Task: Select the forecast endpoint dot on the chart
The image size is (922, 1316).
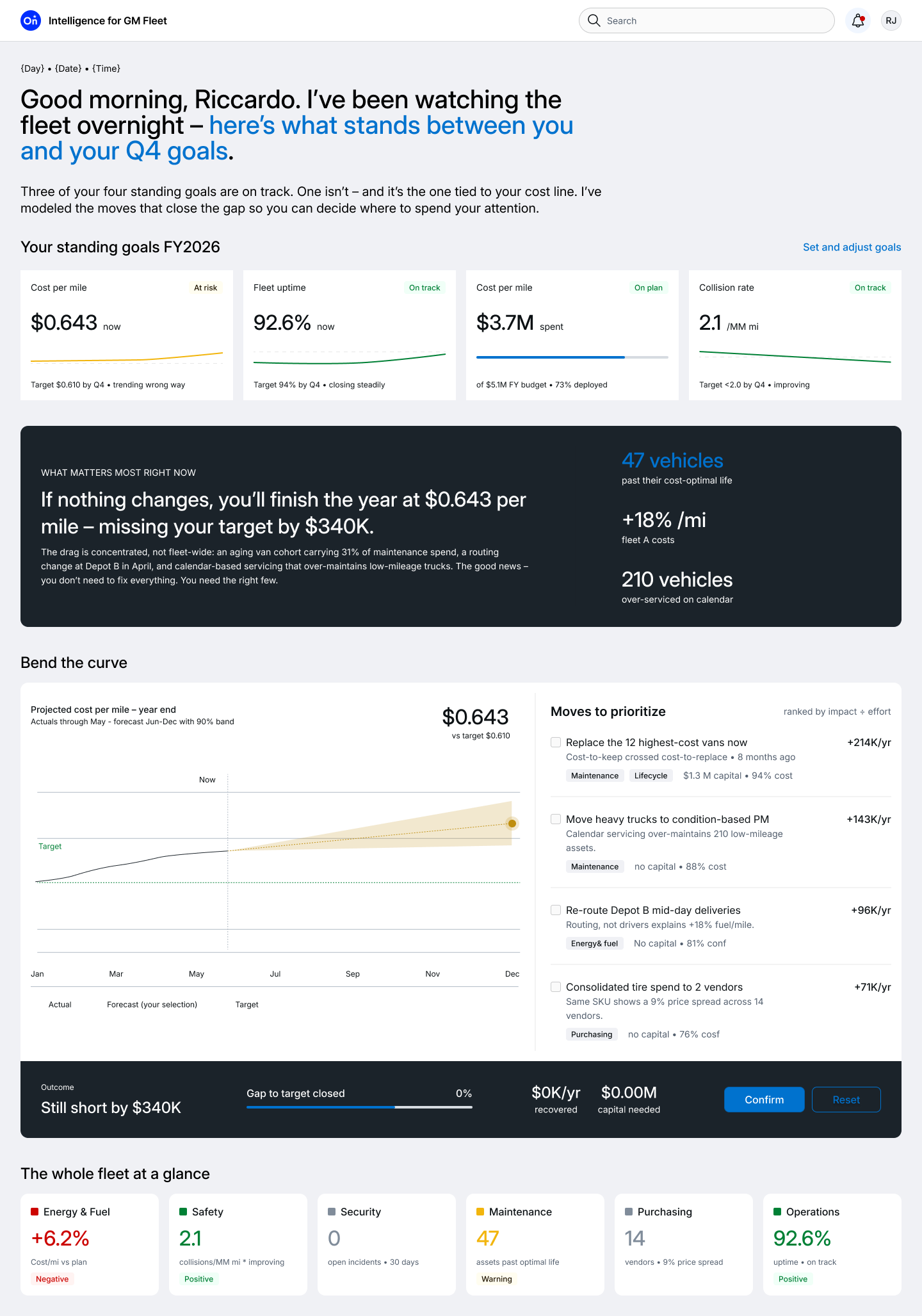Action: click(x=512, y=824)
